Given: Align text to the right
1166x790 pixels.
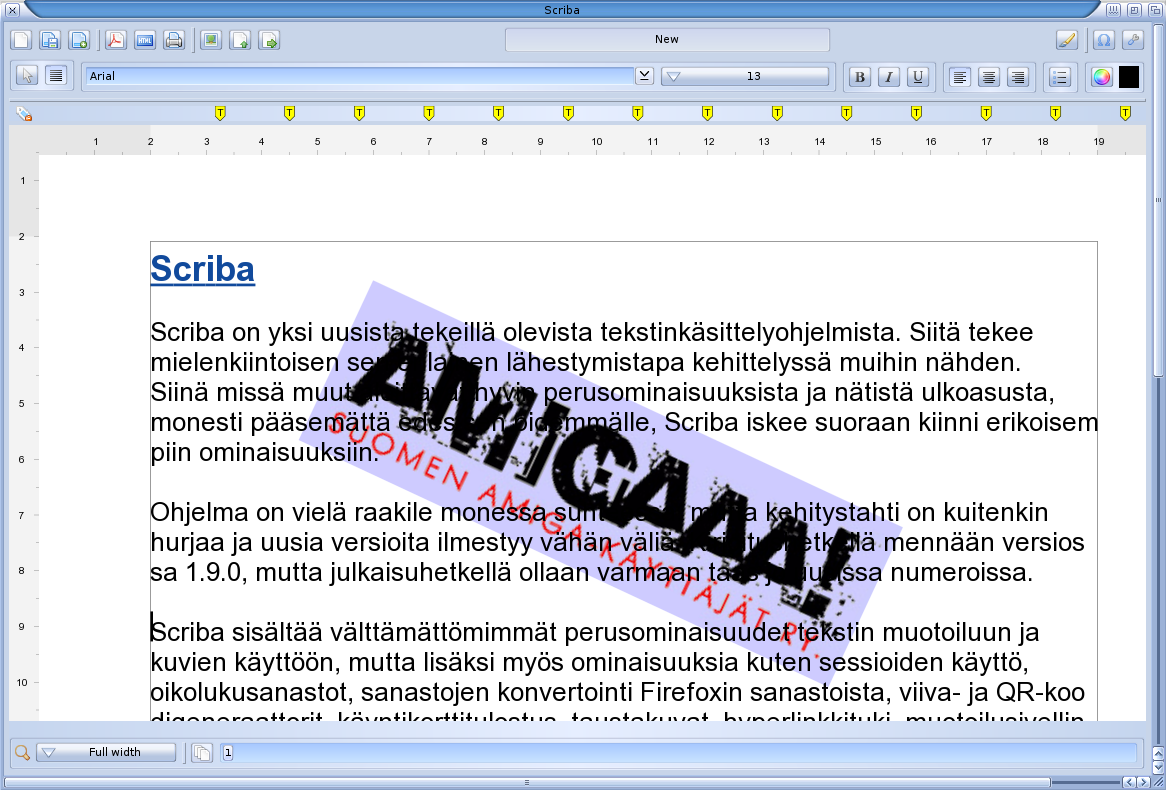Looking at the screenshot, I should 1018,77.
